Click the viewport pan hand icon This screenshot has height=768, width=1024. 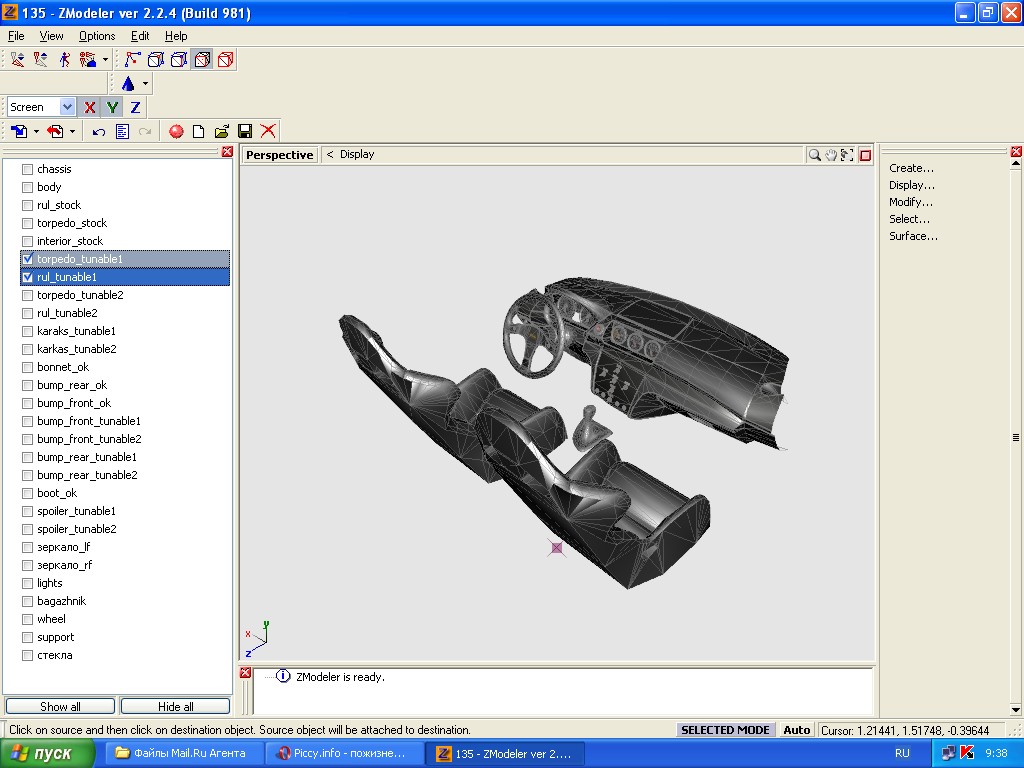[x=831, y=155]
